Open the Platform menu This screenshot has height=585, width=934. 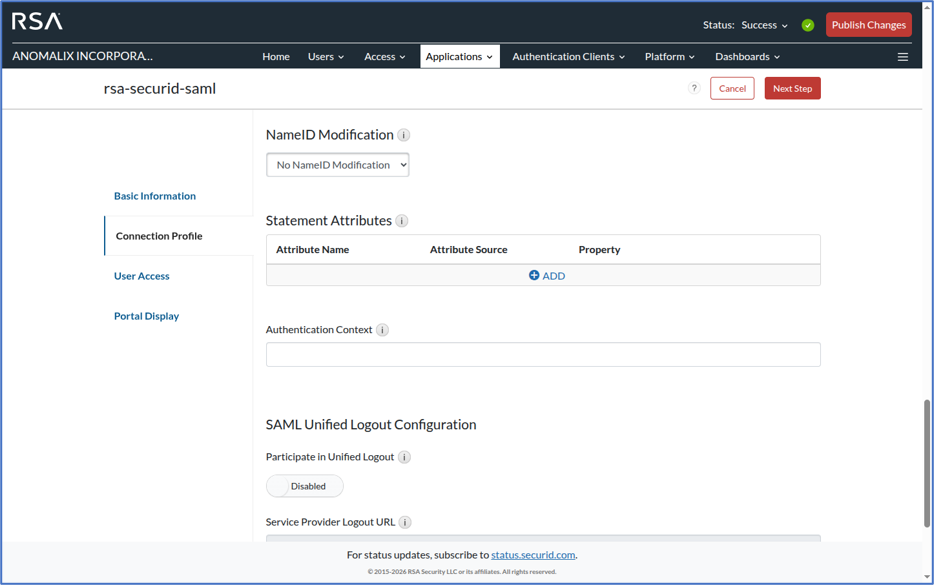pyautogui.click(x=670, y=57)
